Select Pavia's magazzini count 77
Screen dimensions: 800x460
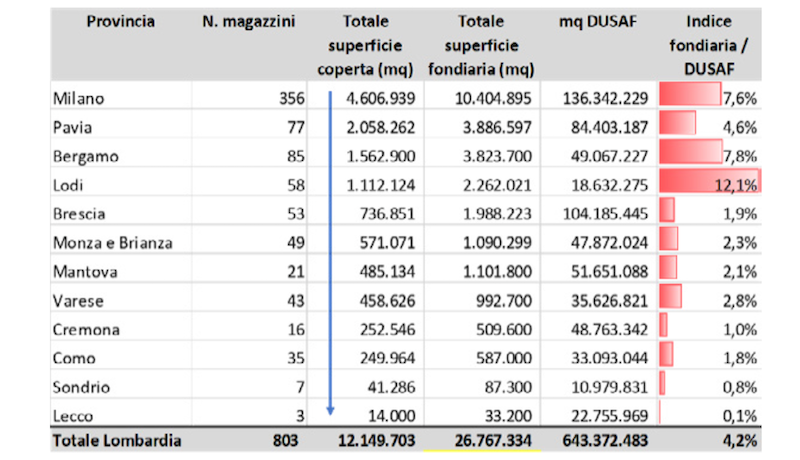click(295, 127)
